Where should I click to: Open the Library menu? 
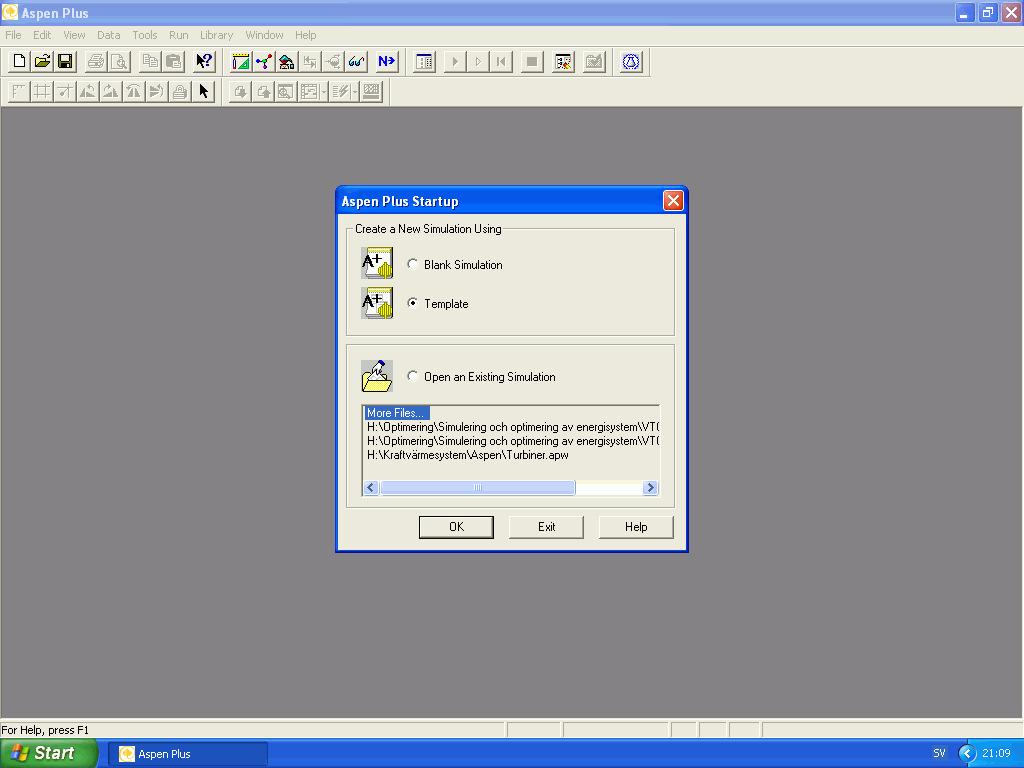[216, 35]
